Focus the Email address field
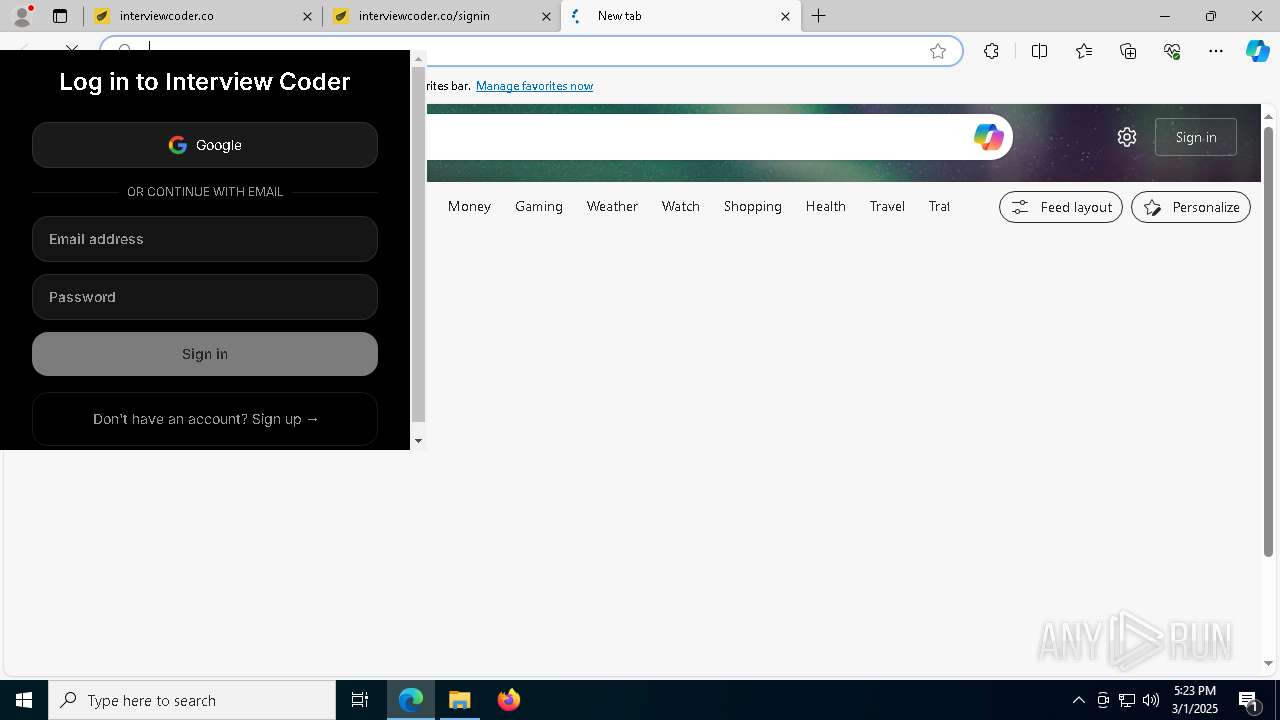This screenshot has height=720, width=1280. tap(205, 239)
